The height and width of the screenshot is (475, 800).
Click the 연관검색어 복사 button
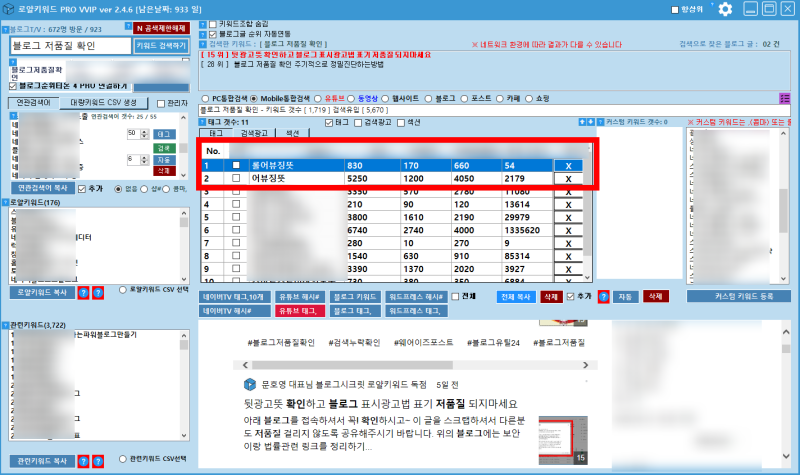(43, 188)
